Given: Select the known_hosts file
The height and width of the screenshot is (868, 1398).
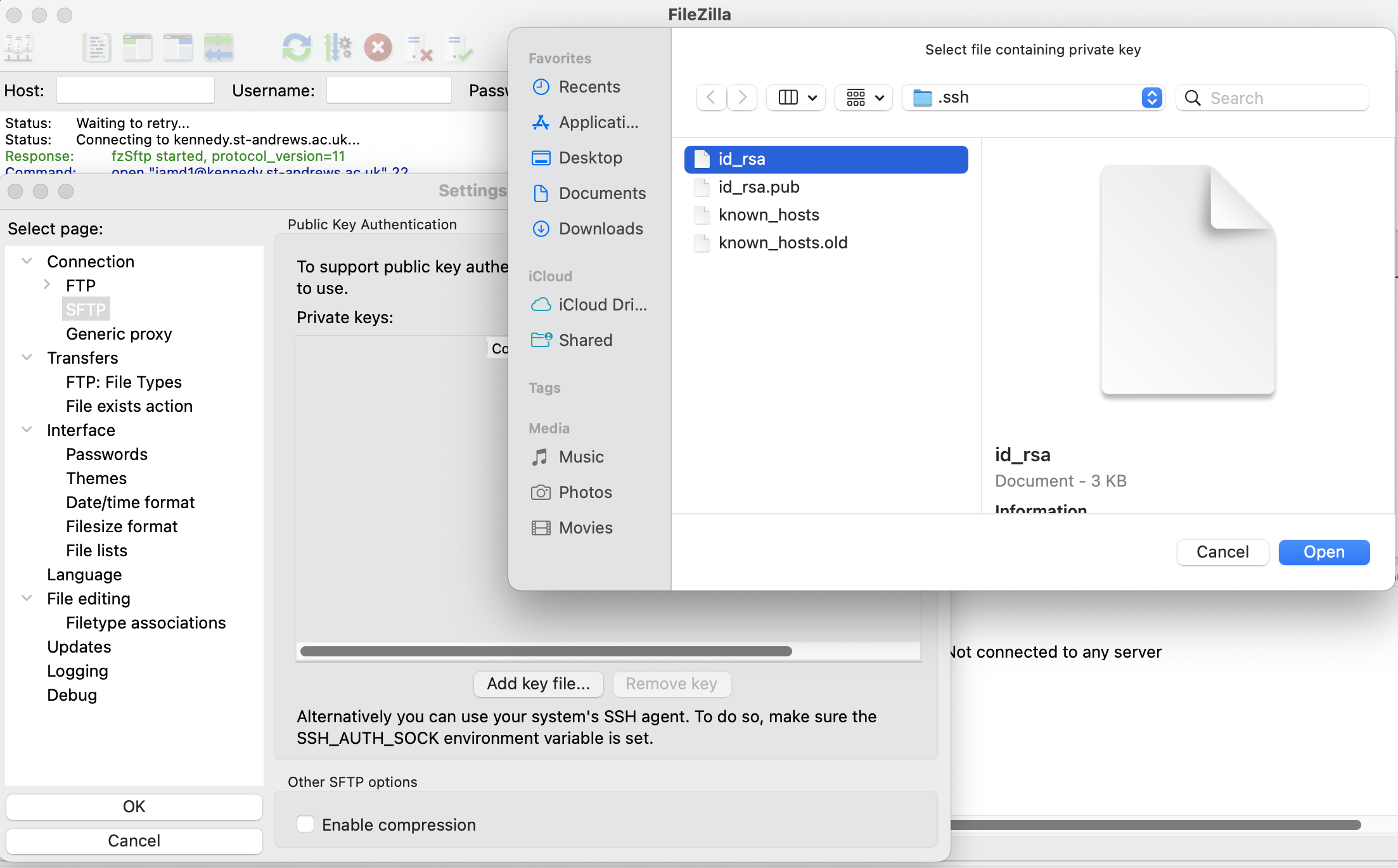Looking at the screenshot, I should coord(826,215).
